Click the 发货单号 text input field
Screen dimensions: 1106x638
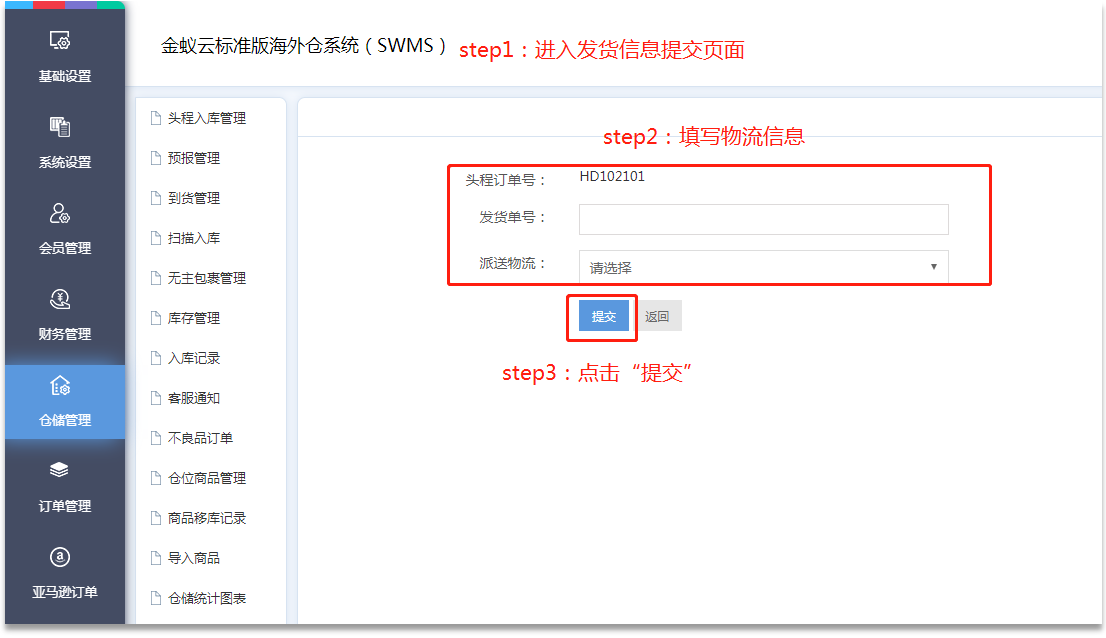[x=763, y=219]
